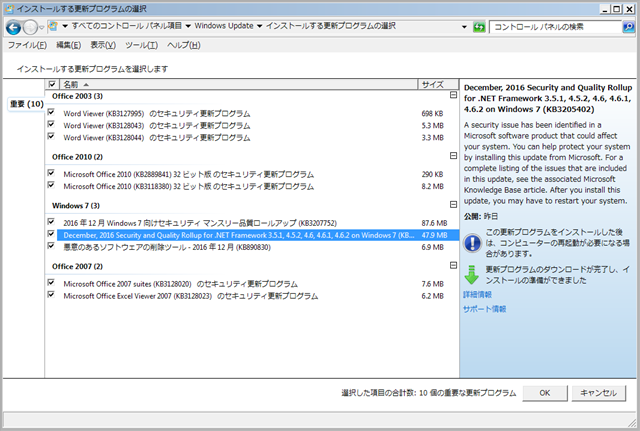The height and width of the screenshot is (431, 640).
Task: Open the recent pages arrow next to Forward
Action: (x=41, y=28)
